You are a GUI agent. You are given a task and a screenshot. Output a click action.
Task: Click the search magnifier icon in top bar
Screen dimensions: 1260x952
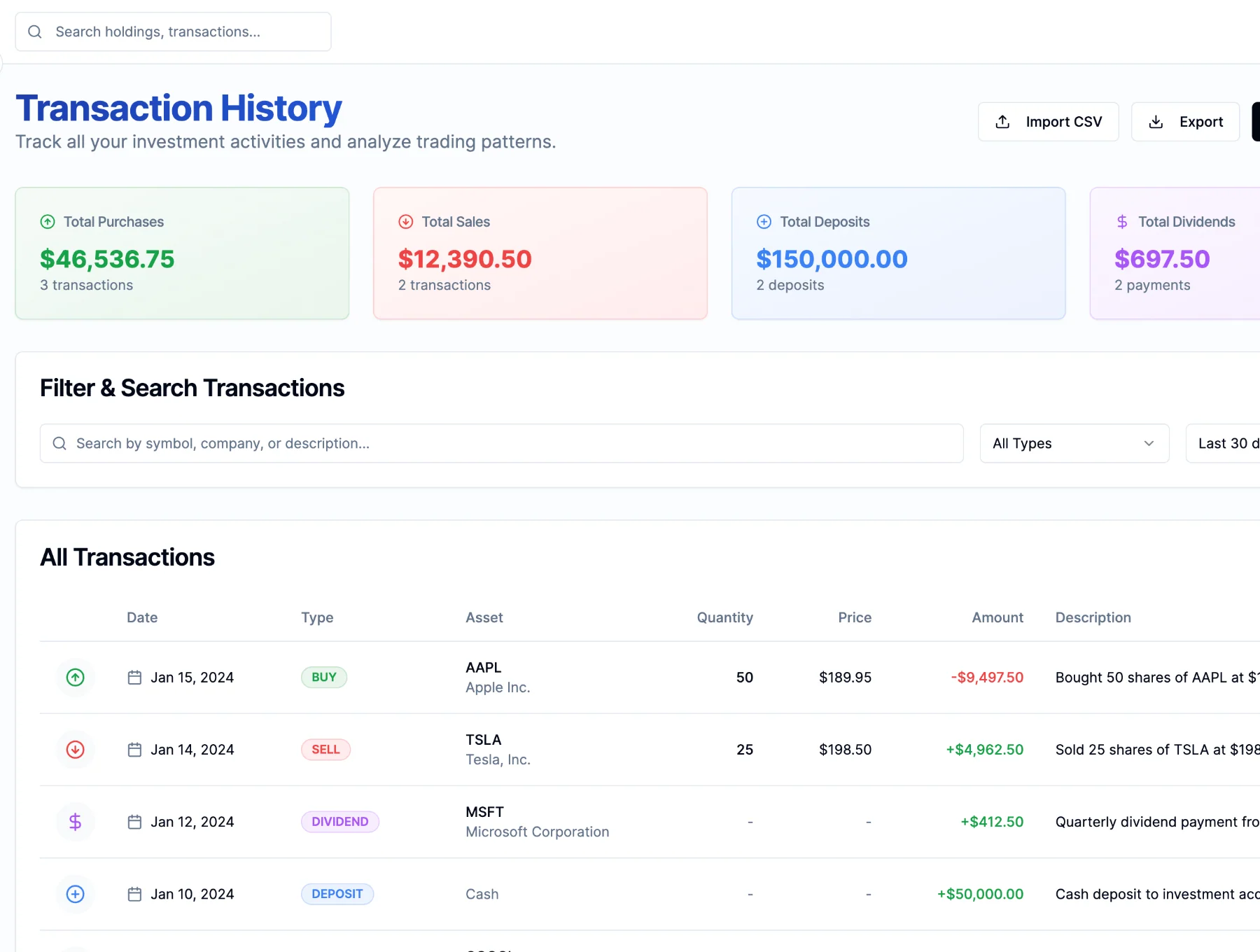[x=35, y=31]
